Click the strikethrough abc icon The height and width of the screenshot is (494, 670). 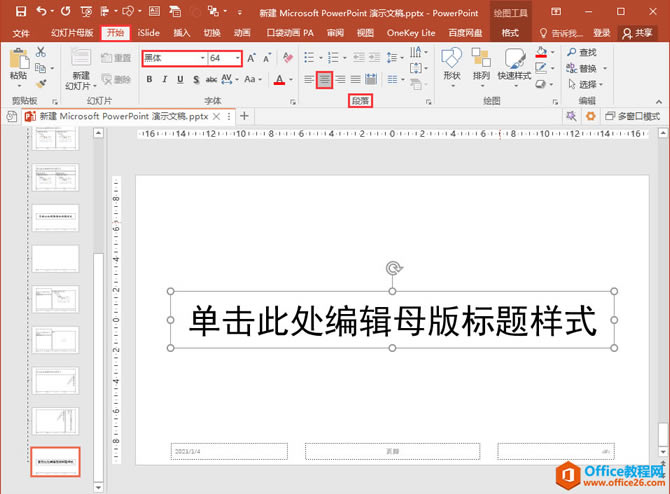(x=211, y=79)
